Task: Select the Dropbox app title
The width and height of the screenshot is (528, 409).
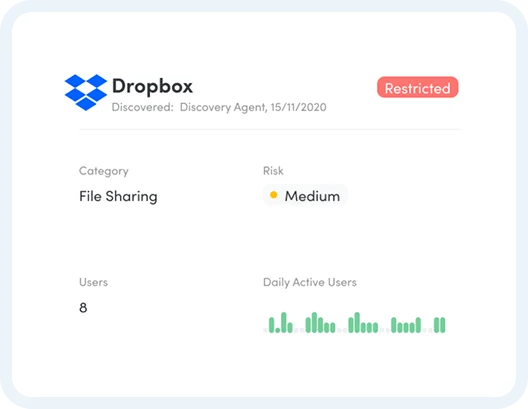Action: pos(153,86)
